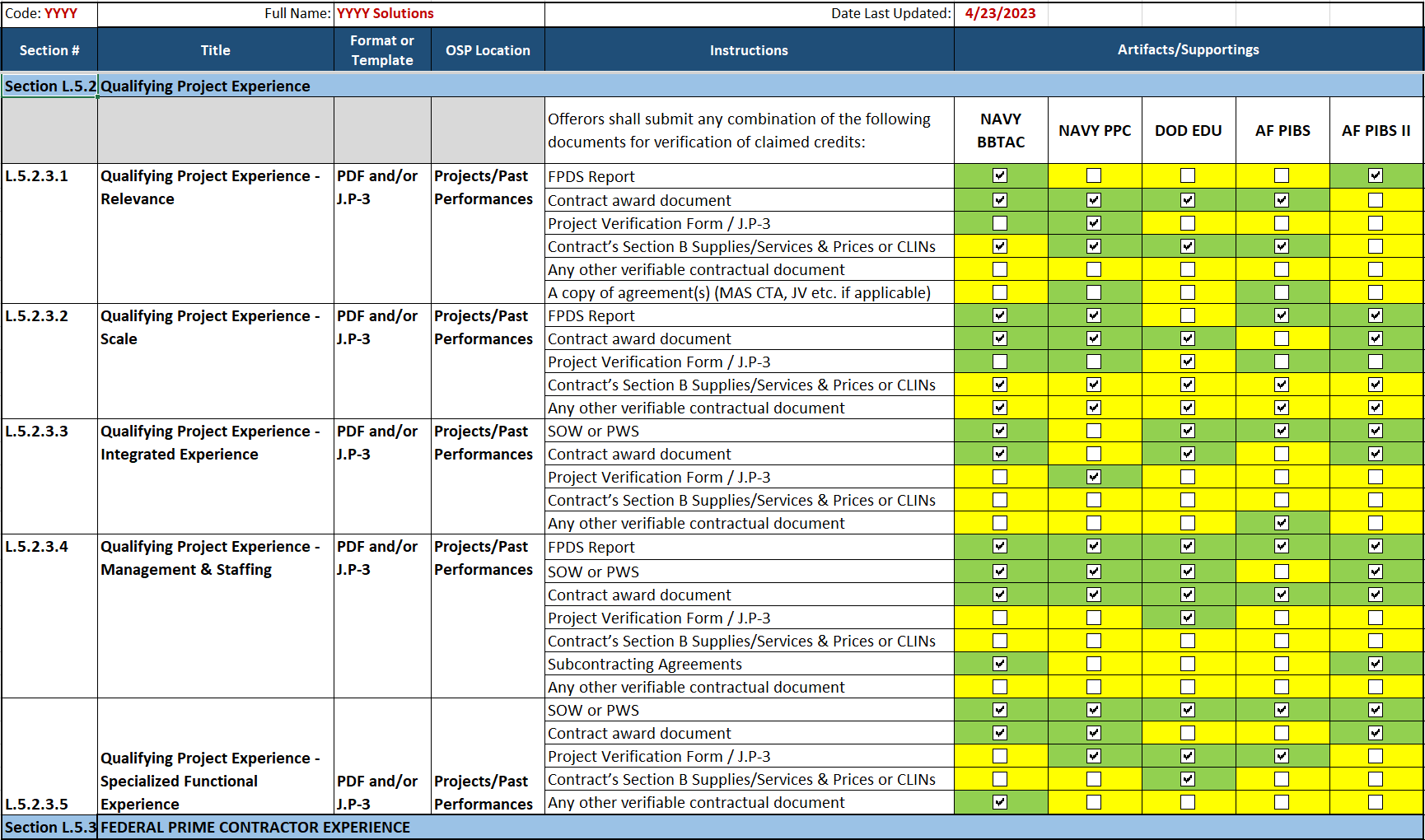Click the 4/23/2023 date last updated cell
Screen dimensions: 1425x840
pos(1001,13)
